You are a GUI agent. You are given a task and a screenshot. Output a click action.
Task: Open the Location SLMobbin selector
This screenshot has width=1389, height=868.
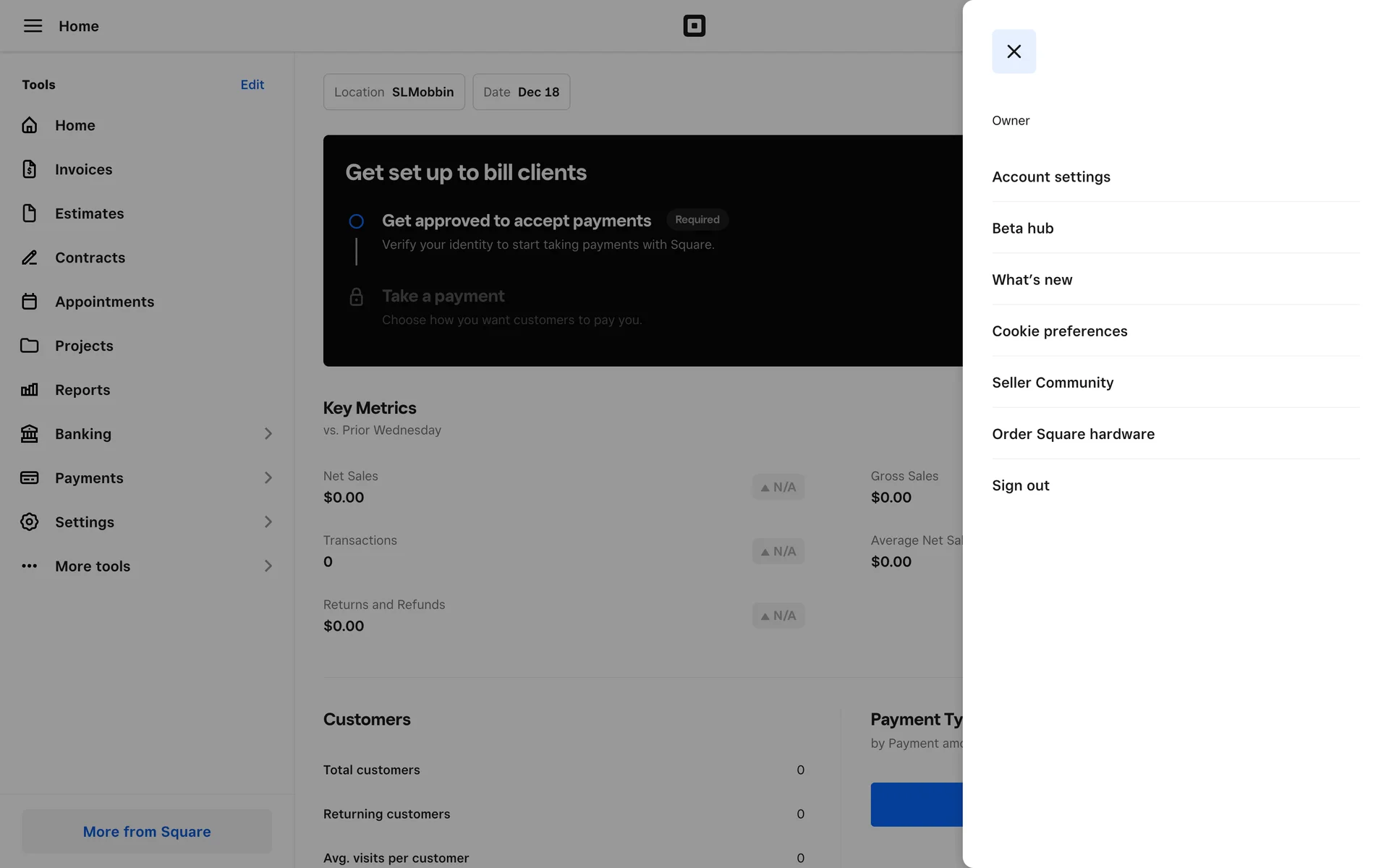point(394,92)
